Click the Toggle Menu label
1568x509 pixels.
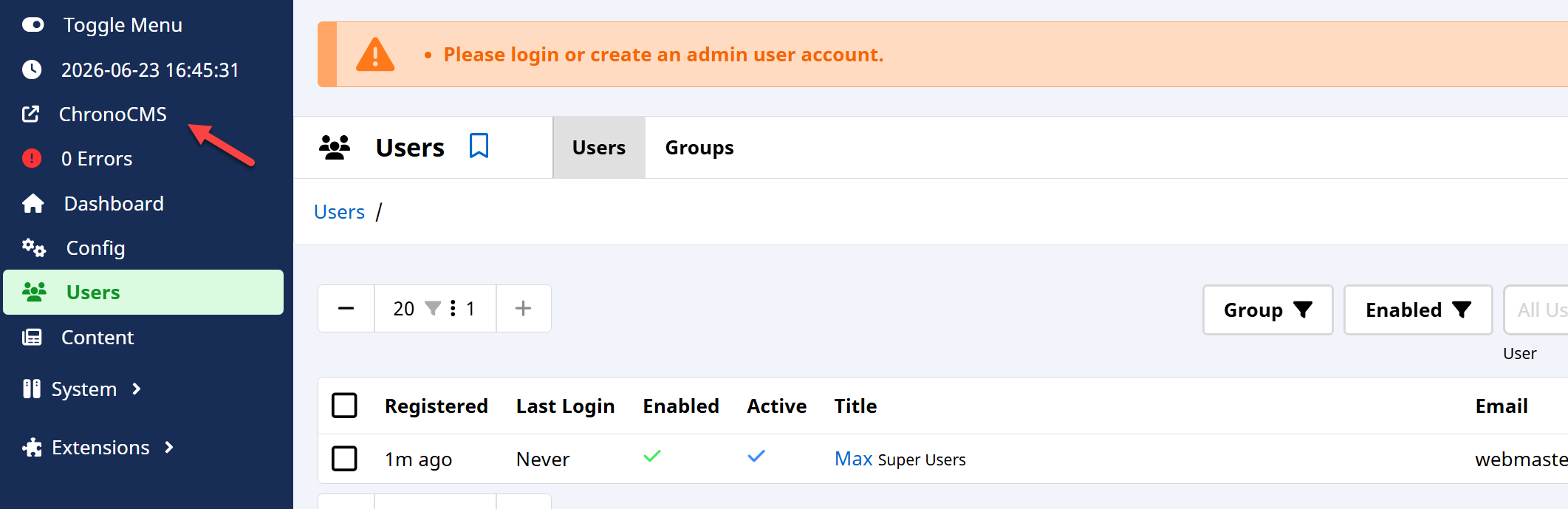coord(123,25)
